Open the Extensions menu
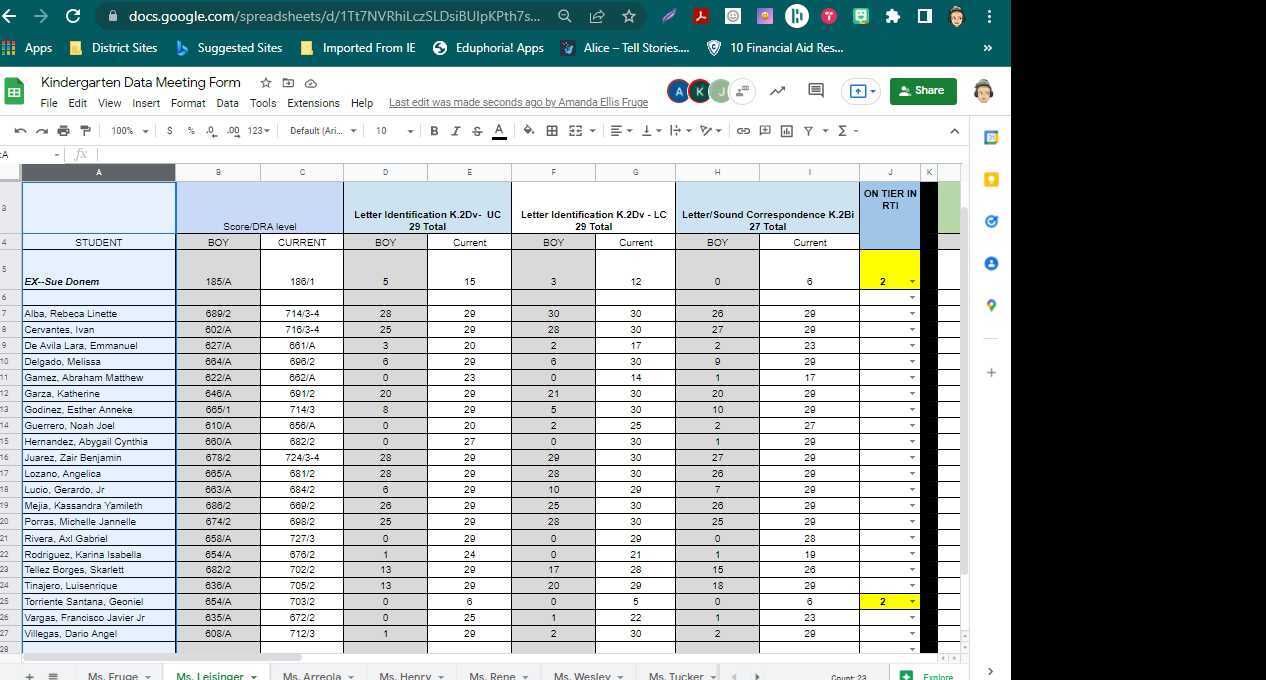Screen dimensions: 1266x680 coord(313,103)
